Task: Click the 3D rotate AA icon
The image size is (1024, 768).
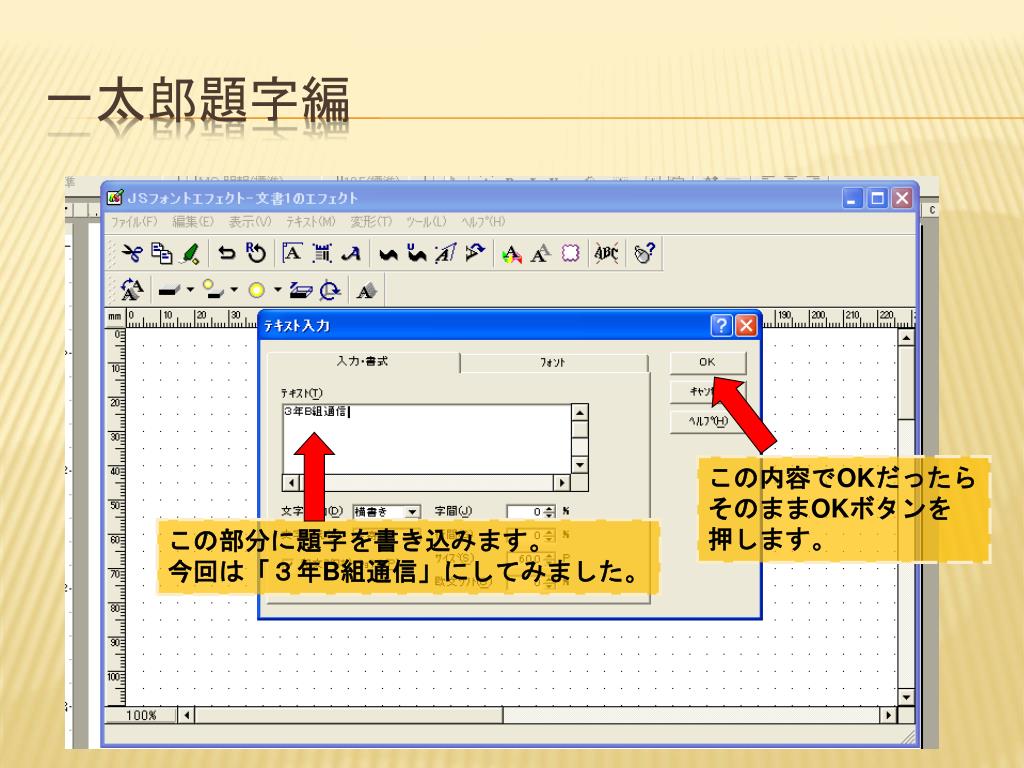Action: coord(132,289)
